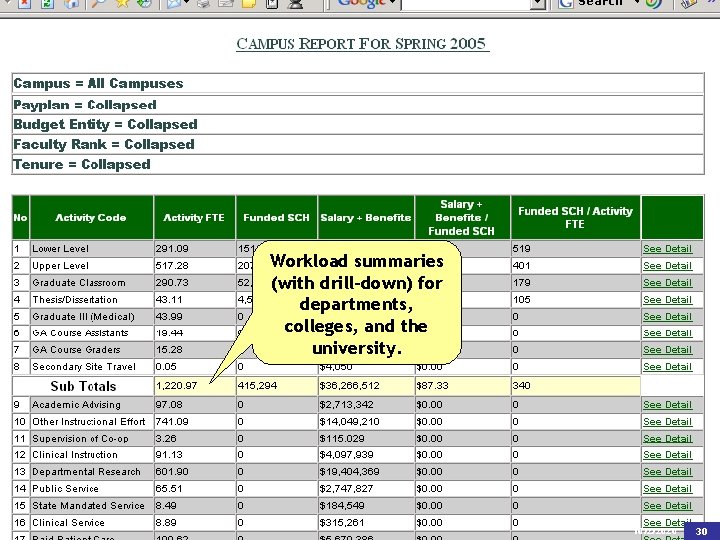Screen dimensions: 720x540
Task: Click the Lower Level ratio value 519
Action: pos(522,249)
